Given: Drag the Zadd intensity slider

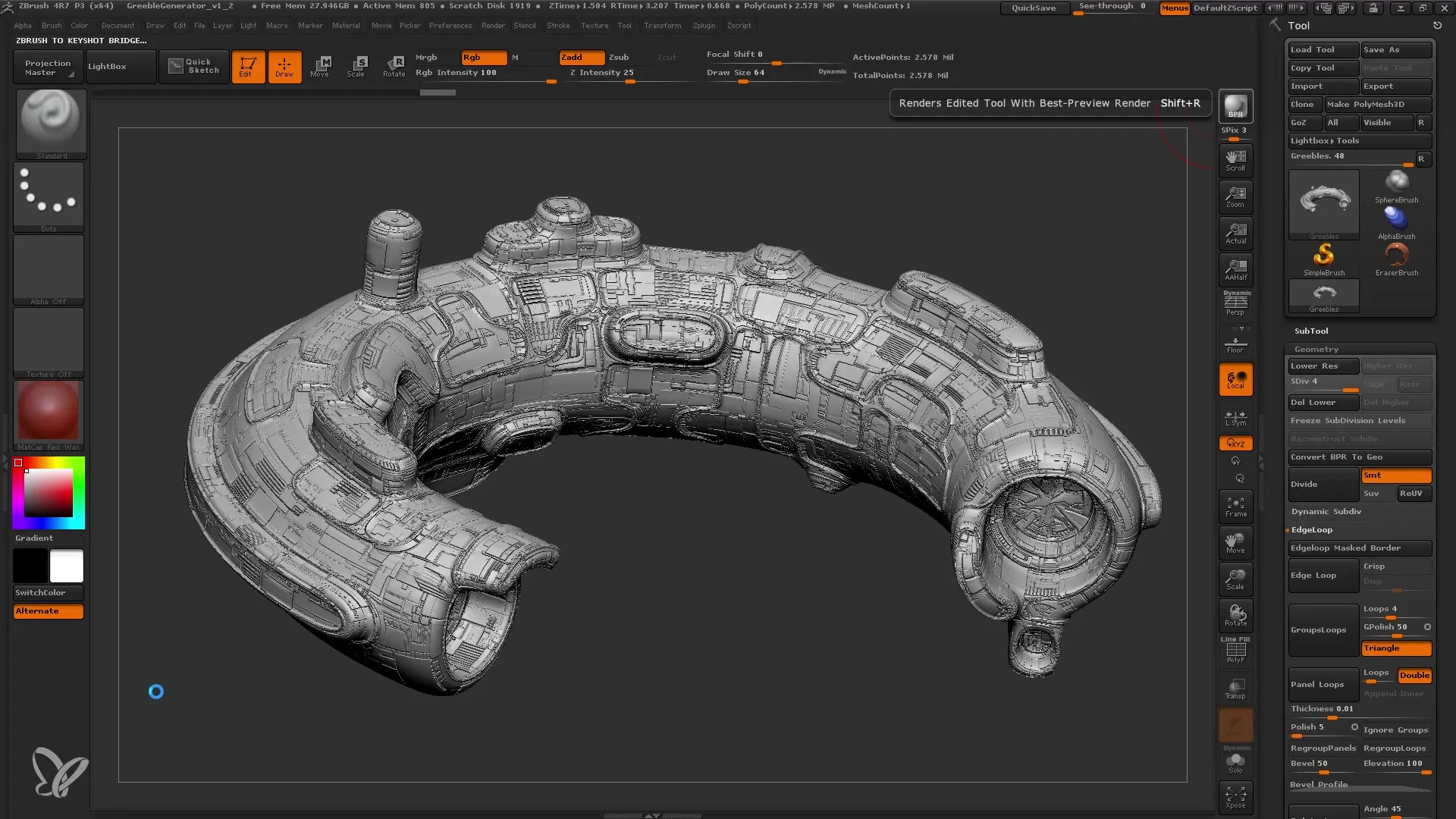Looking at the screenshot, I should (632, 80).
